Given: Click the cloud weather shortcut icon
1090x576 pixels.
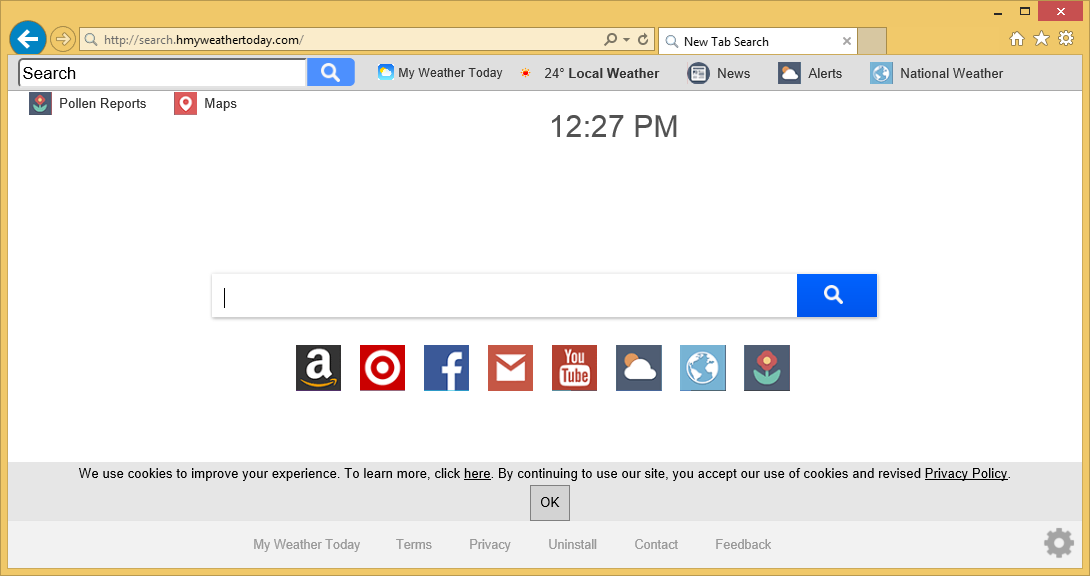Looking at the screenshot, I should [x=638, y=368].
